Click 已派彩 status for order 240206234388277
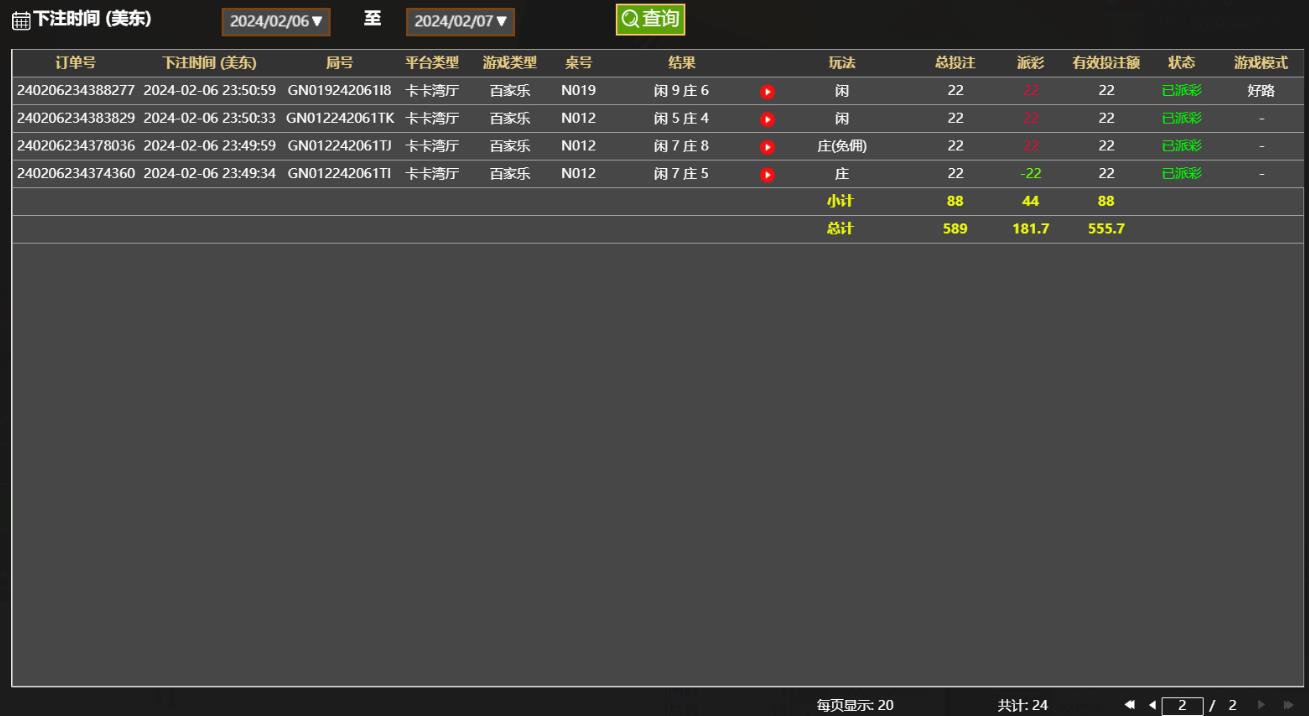This screenshot has width=1309, height=716. (1182, 91)
